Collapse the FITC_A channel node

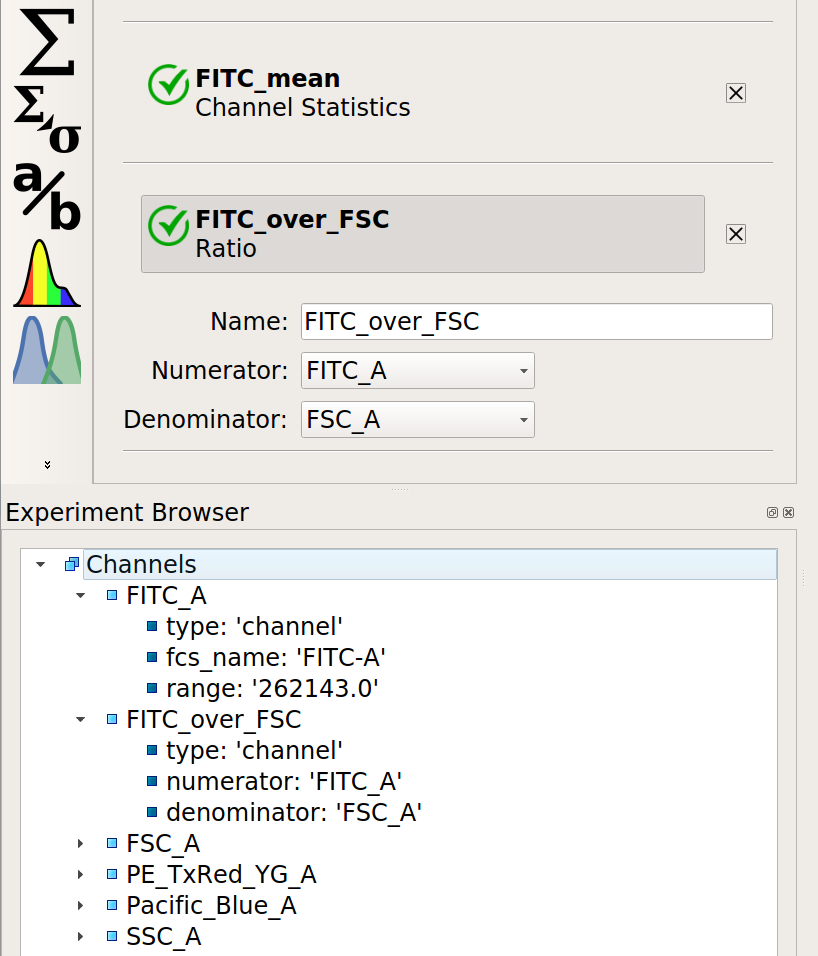(x=80, y=595)
